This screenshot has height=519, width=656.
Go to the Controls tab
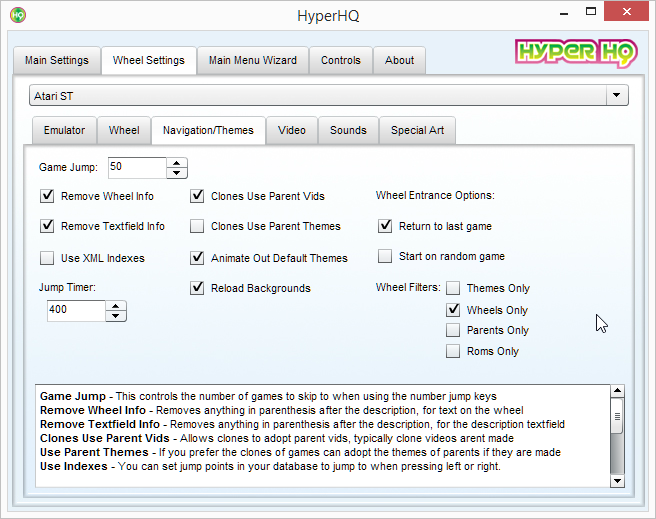coord(341,60)
